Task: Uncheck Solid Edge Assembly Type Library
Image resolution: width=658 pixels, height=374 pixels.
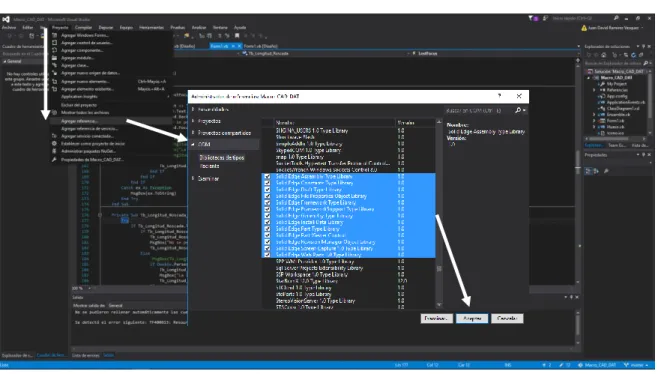Action: (x=267, y=177)
